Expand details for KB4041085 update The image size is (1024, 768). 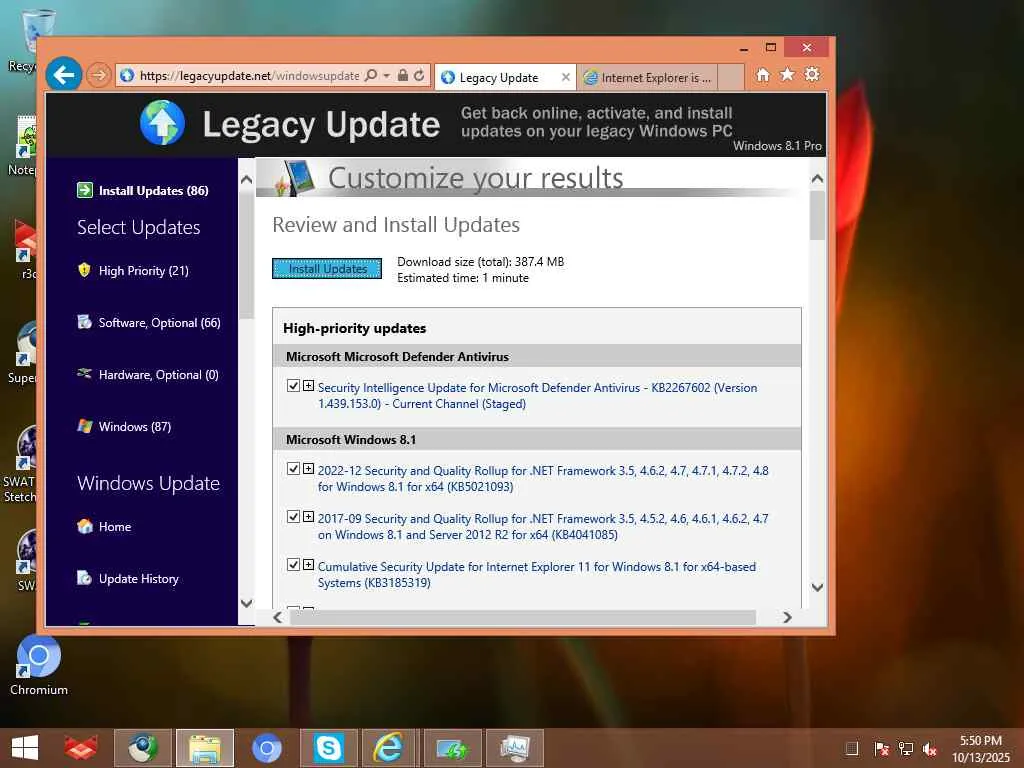pyautogui.click(x=308, y=517)
